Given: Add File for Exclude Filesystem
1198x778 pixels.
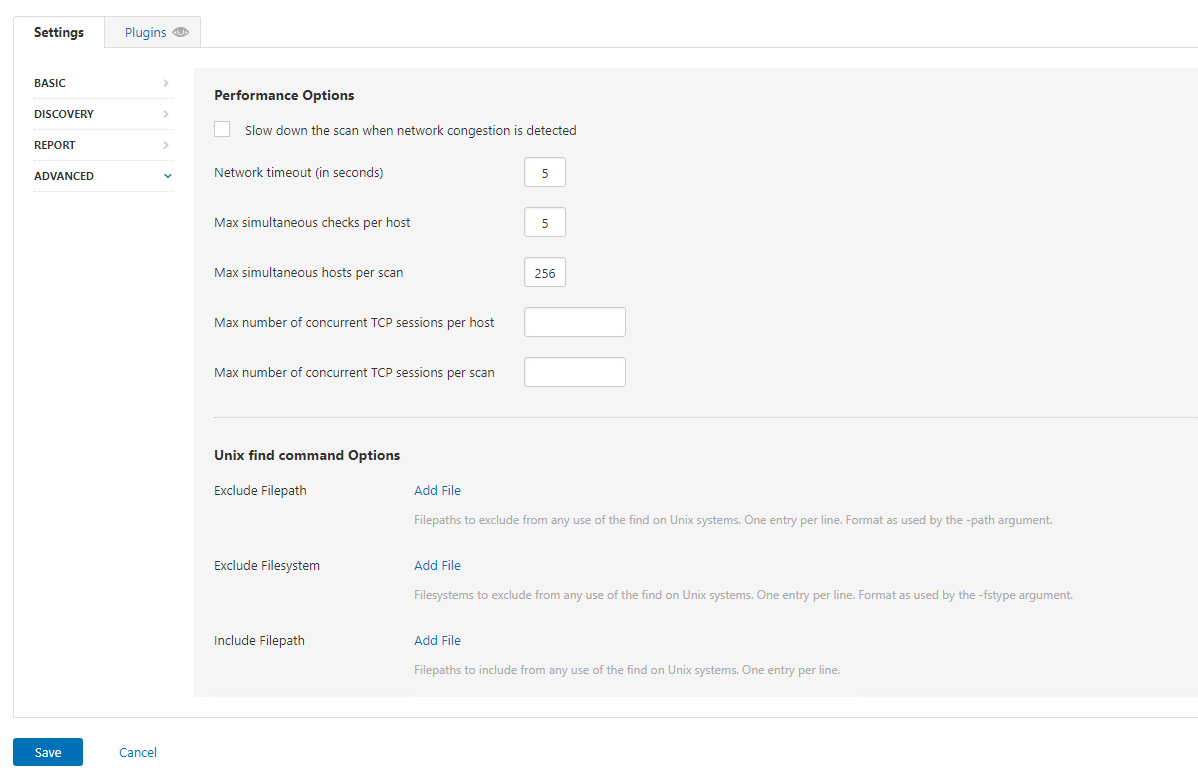Looking at the screenshot, I should tap(437, 566).
